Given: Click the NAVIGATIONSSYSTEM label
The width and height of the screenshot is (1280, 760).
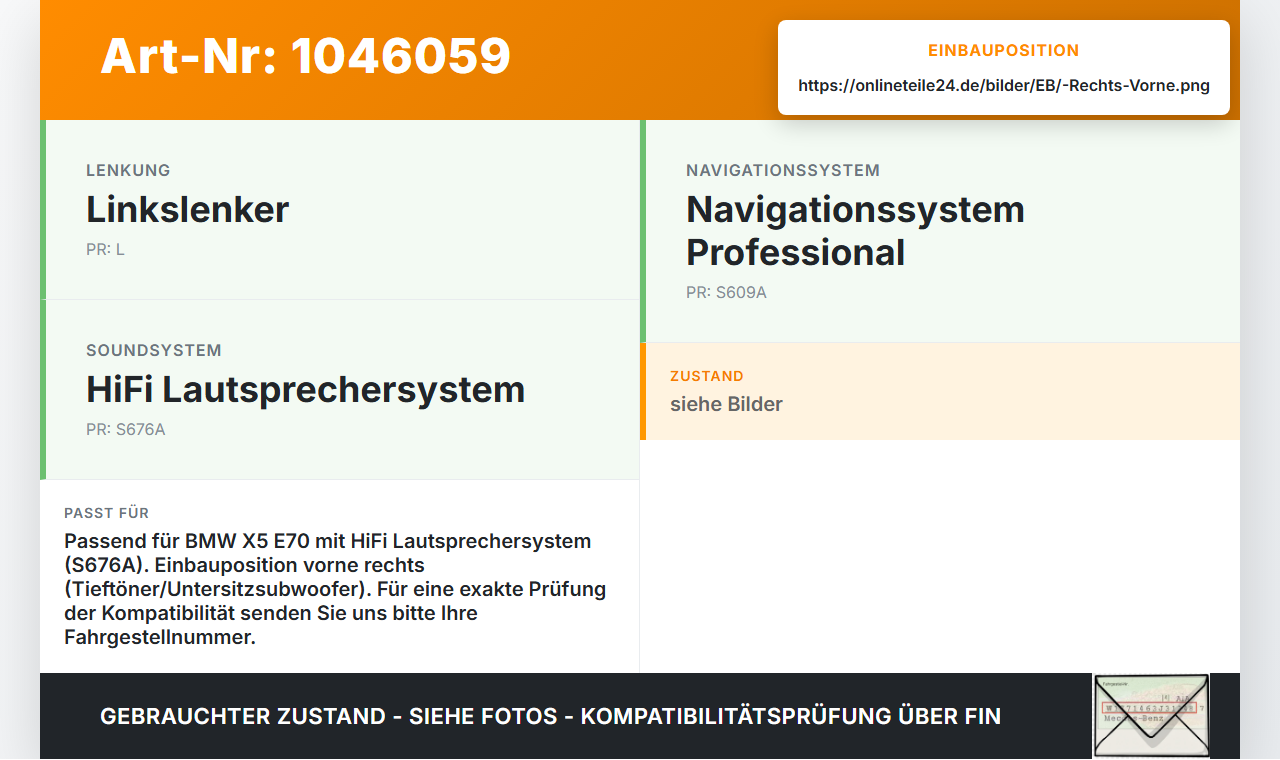Looking at the screenshot, I should [783, 170].
